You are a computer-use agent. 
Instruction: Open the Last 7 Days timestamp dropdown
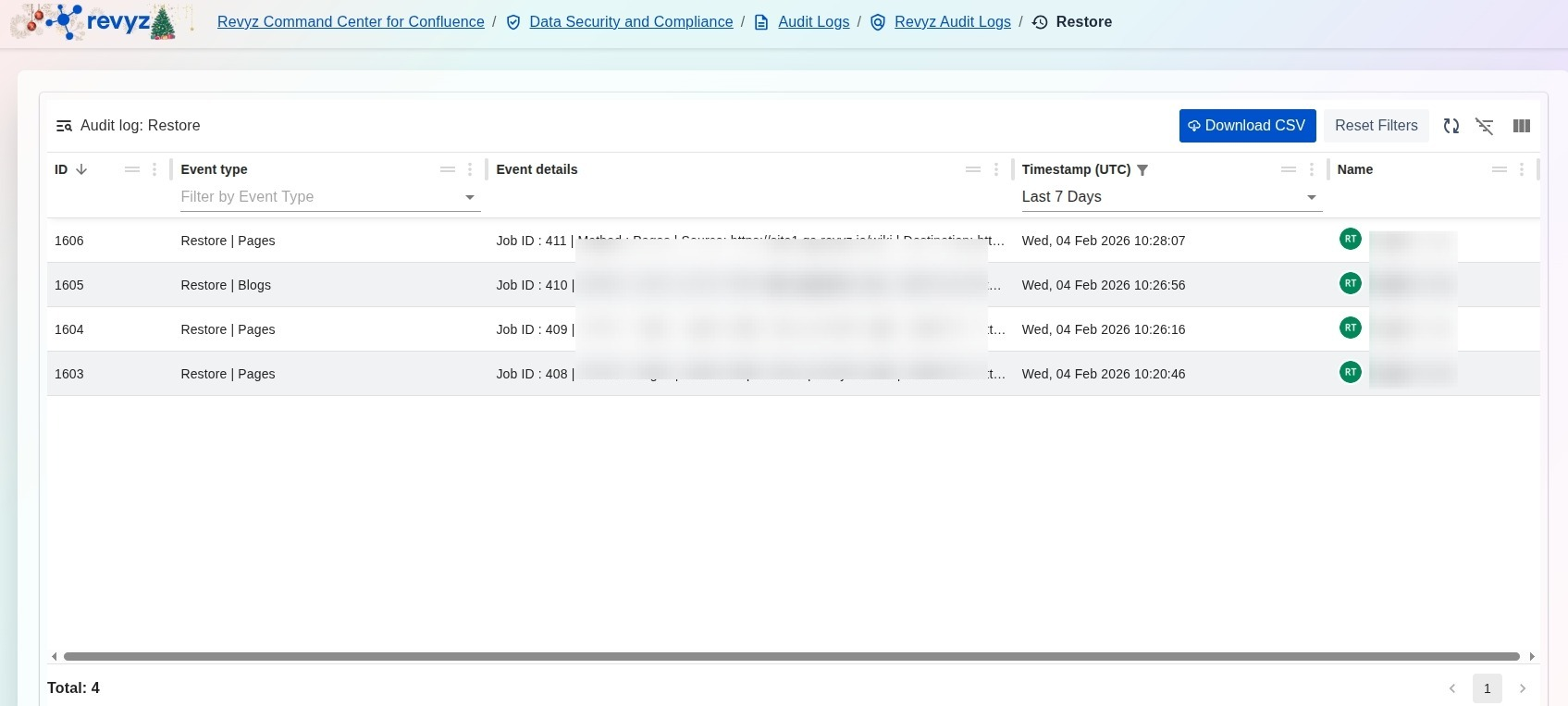point(1311,197)
